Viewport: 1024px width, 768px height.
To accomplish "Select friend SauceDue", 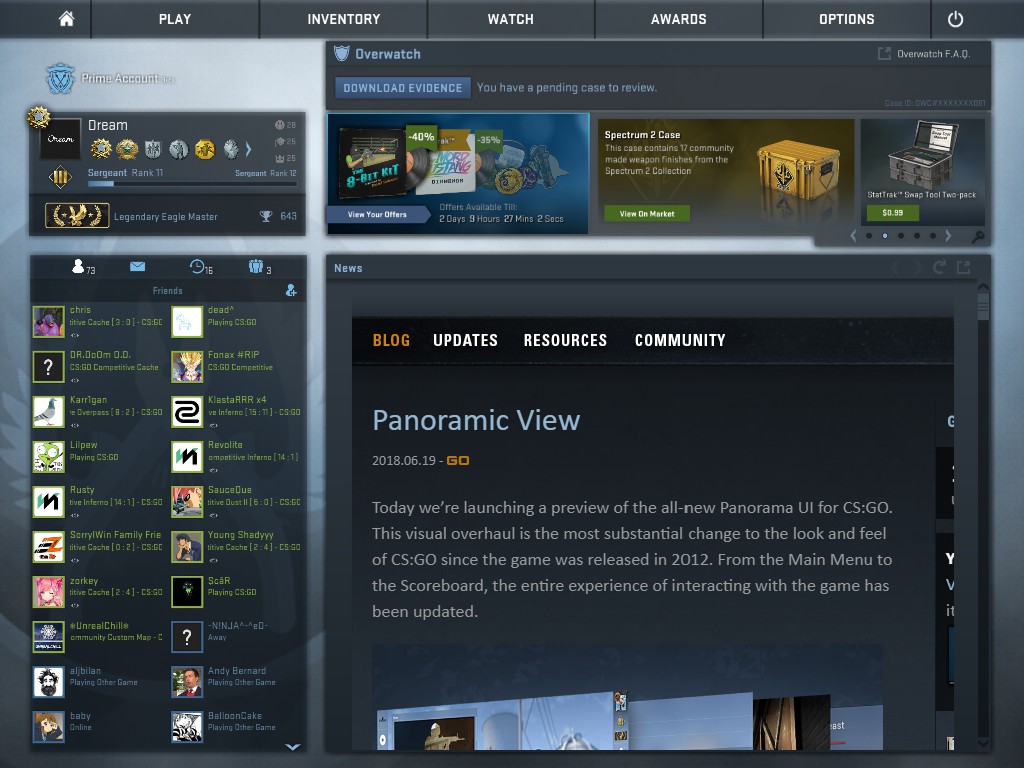I will pyautogui.click(x=237, y=502).
